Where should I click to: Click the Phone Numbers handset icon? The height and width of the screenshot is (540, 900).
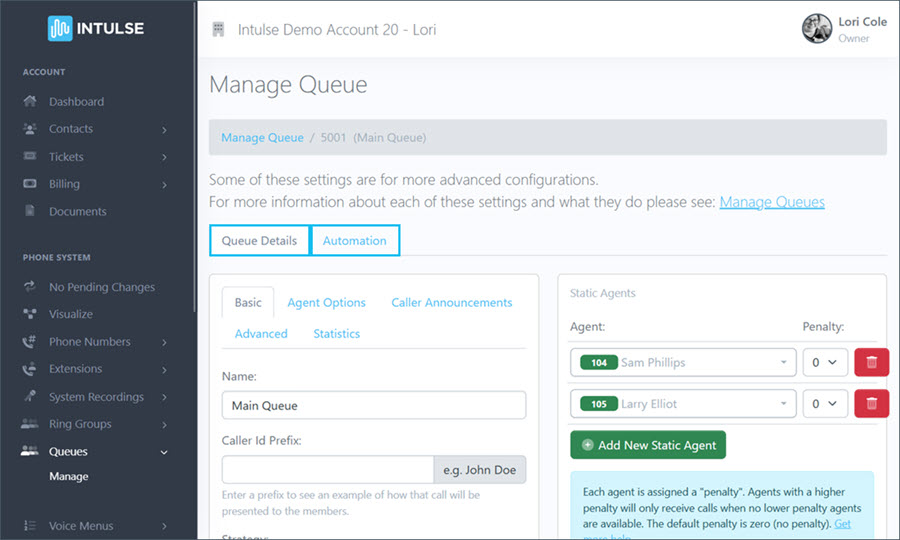(x=30, y=341)
